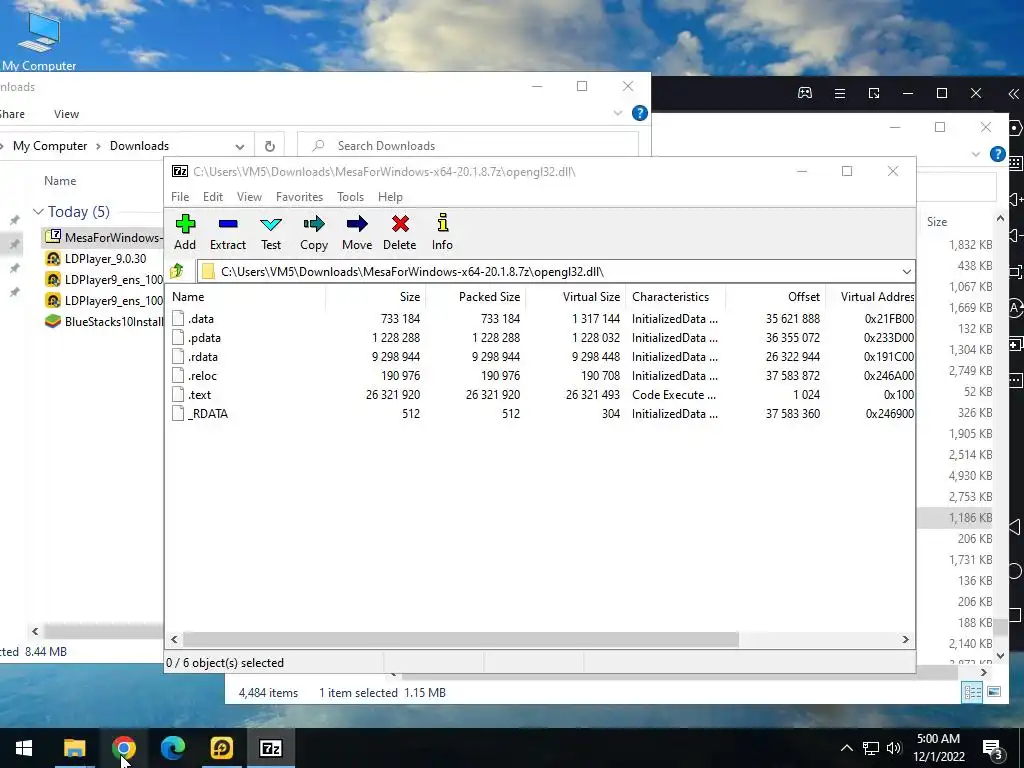
Task: Refresh the Downloads folder view
Action: (270, 146)
